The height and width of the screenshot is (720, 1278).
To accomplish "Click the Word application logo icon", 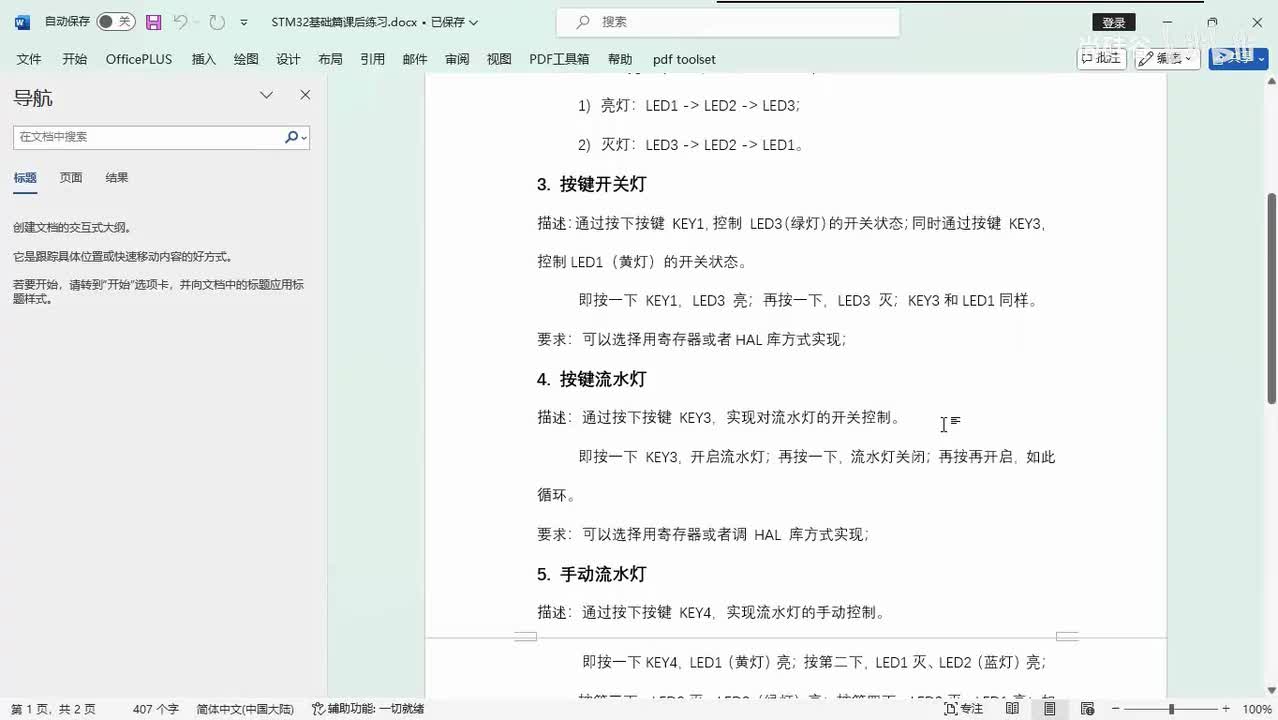I will coord(22,22).
